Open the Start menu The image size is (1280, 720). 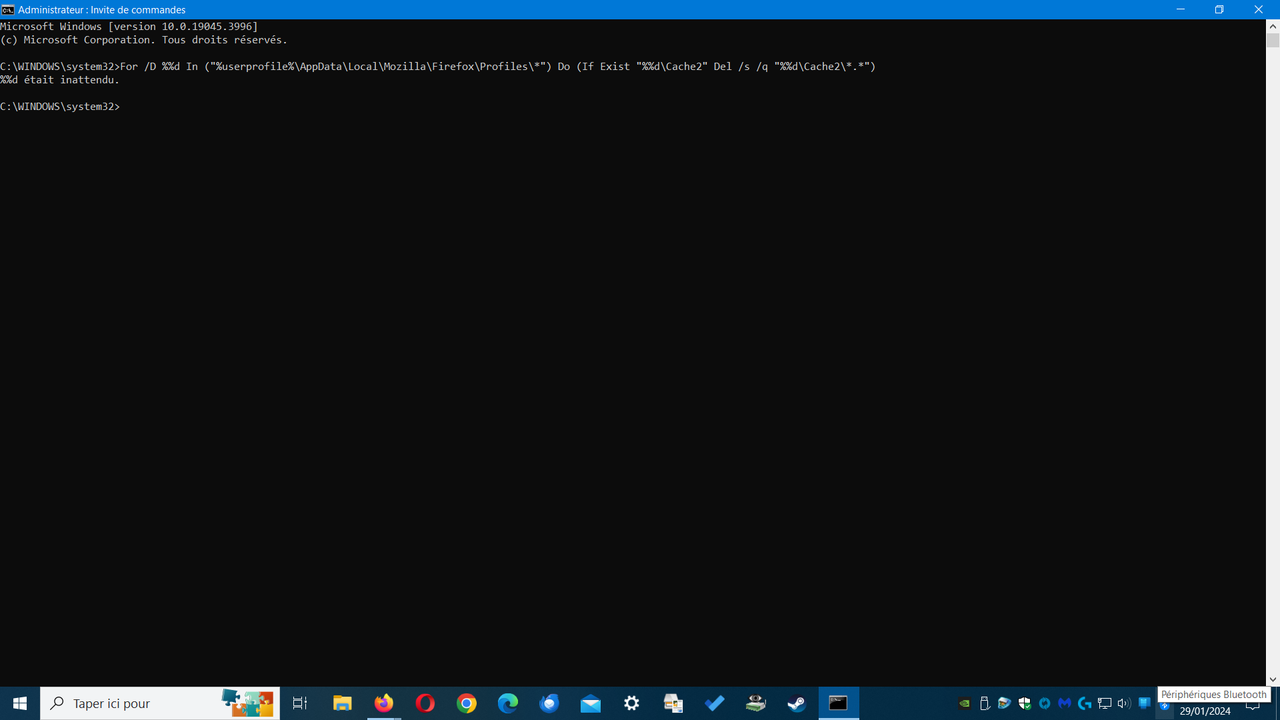[20, 703]
